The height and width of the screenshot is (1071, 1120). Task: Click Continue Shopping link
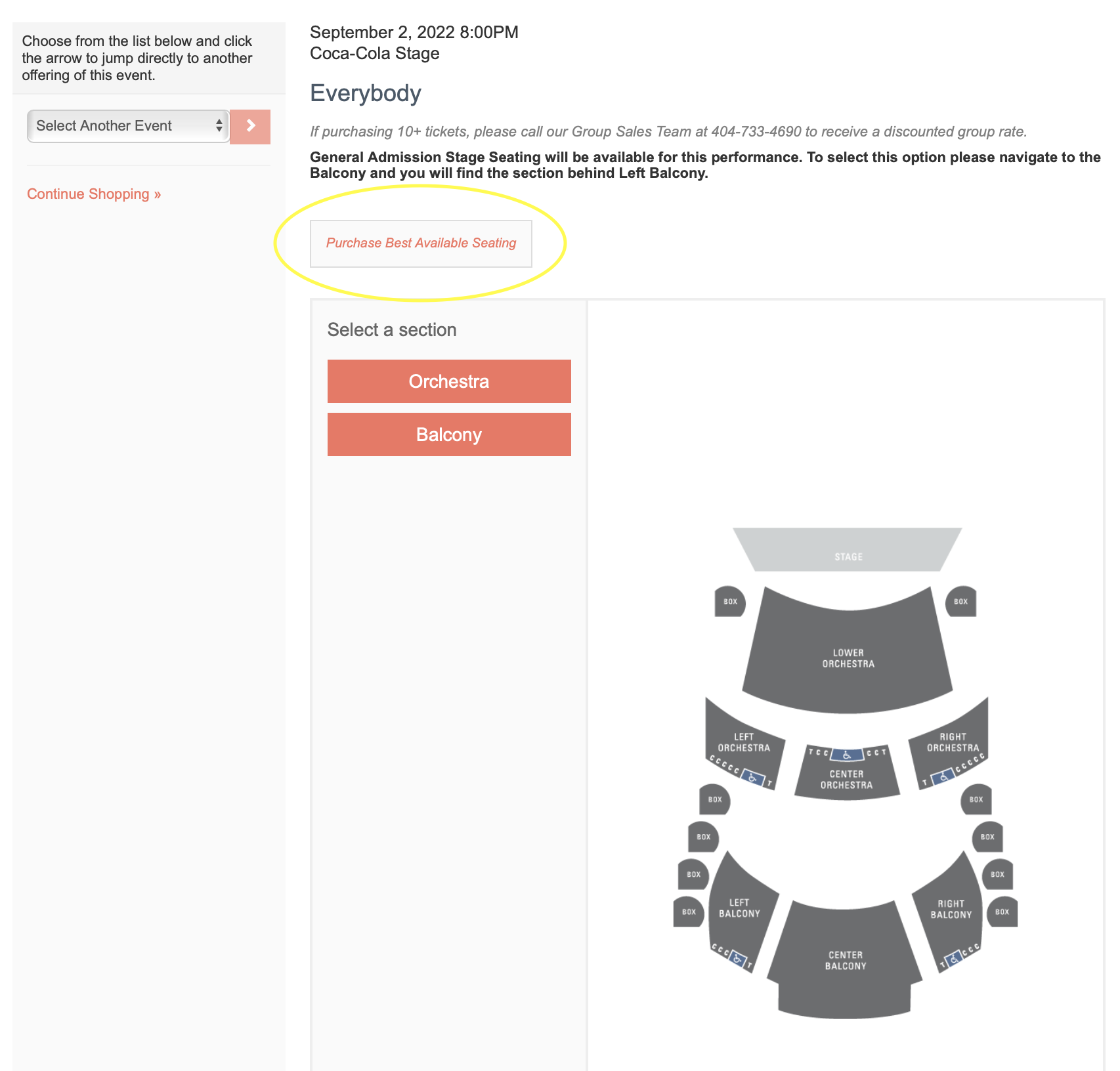(94, 194)
